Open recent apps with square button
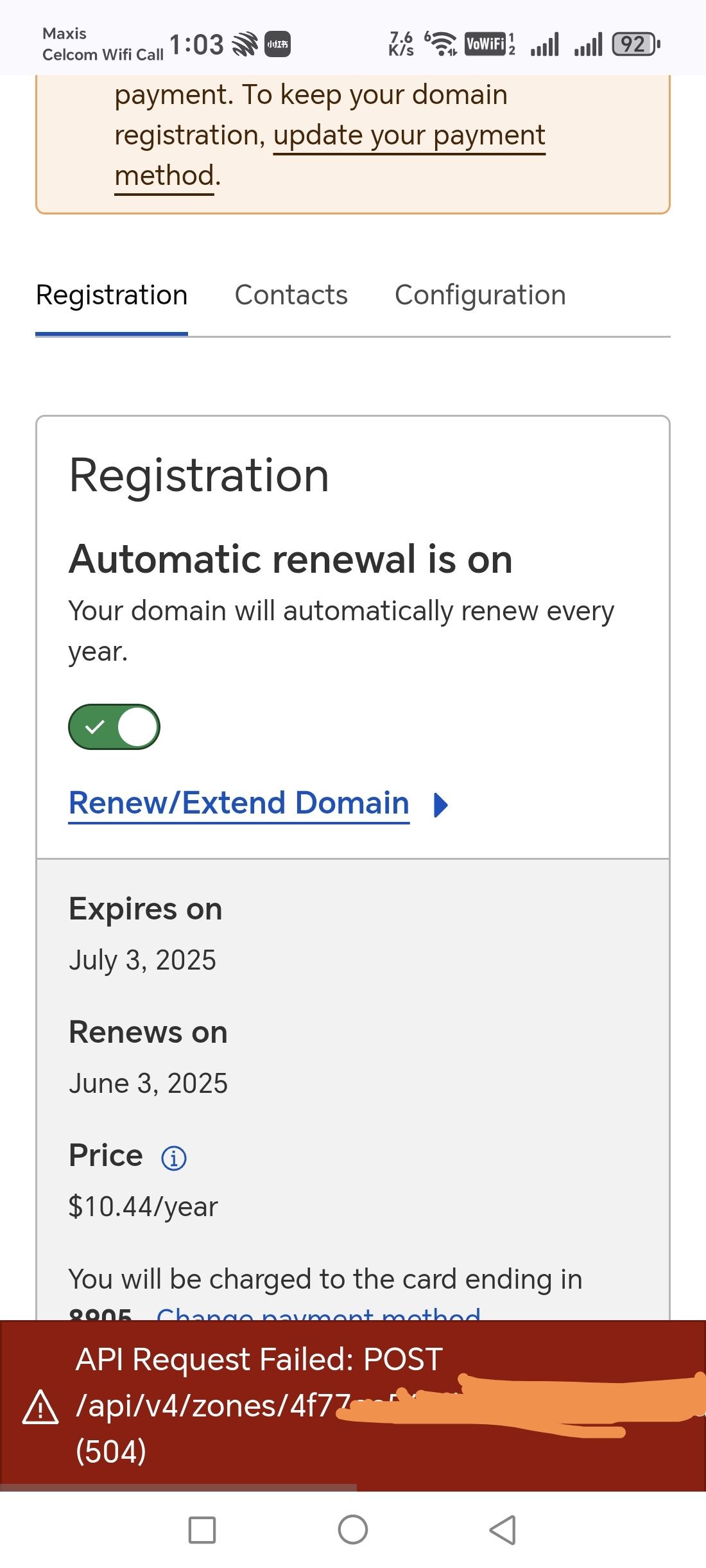 coord(202,1529)
